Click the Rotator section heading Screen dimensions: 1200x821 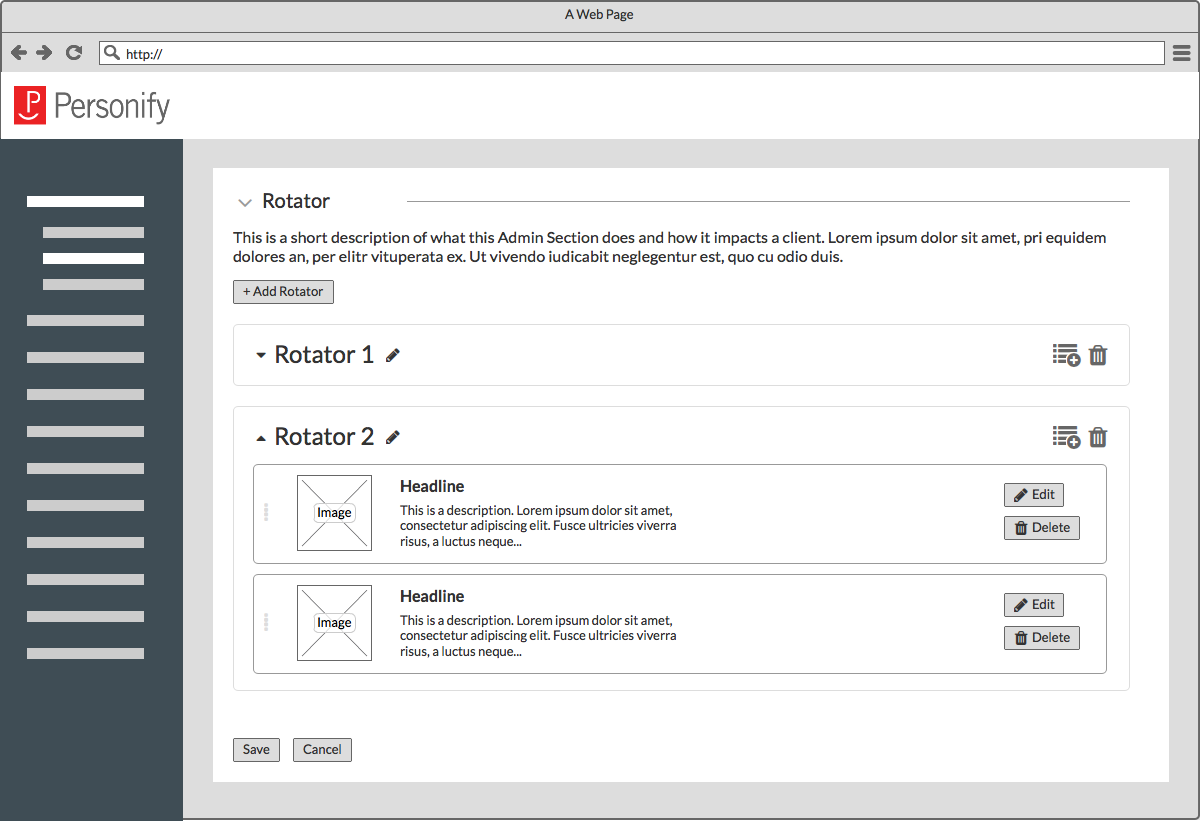pyautogui.click(x=296, y=202)
